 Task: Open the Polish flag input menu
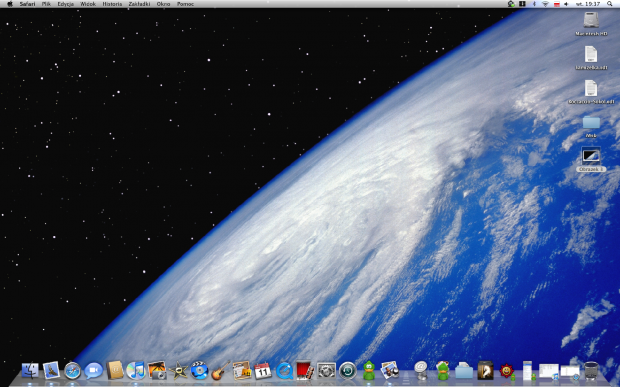[x=557, y=4]
